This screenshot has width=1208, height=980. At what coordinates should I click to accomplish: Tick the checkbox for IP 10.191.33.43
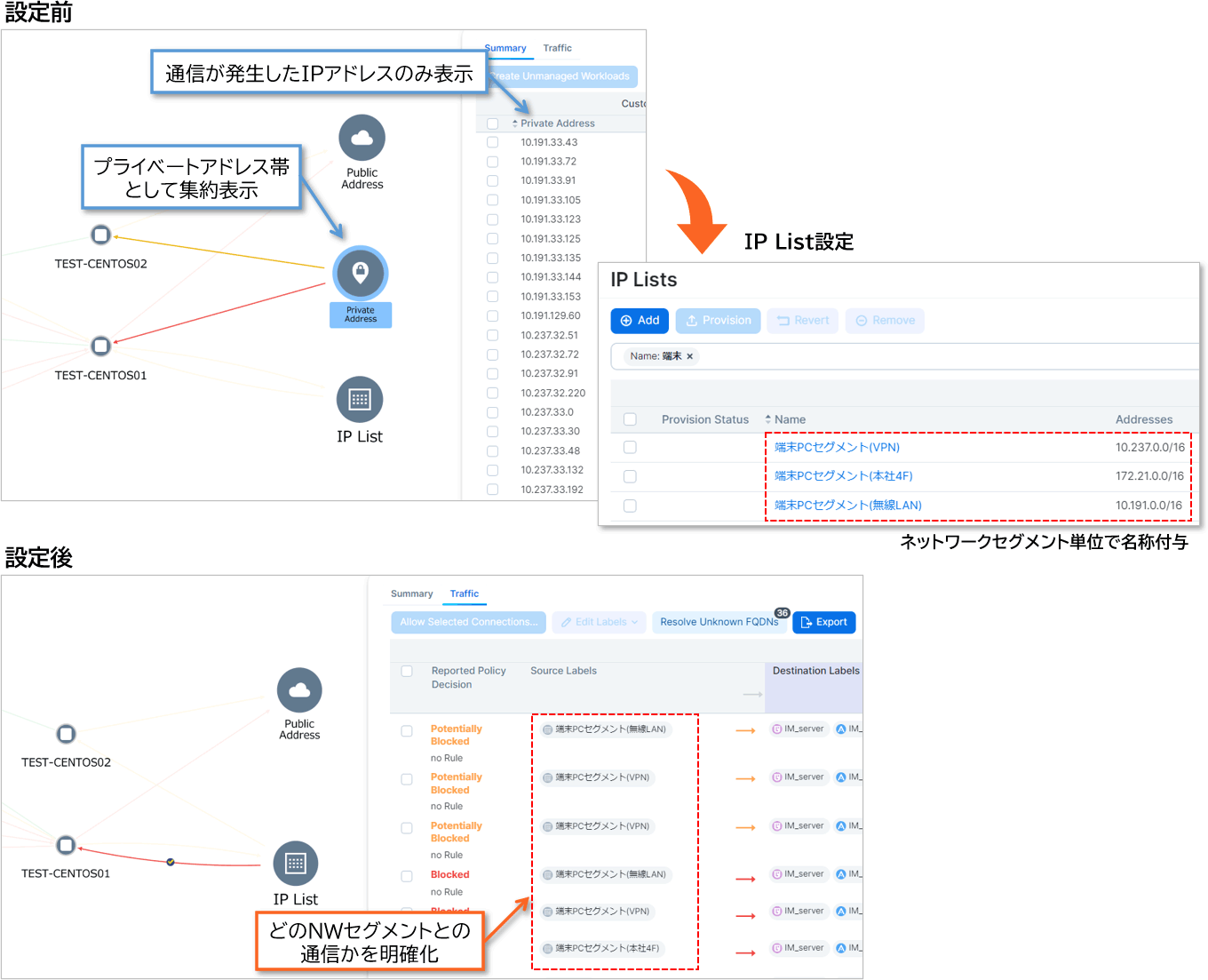pos(492,142)
